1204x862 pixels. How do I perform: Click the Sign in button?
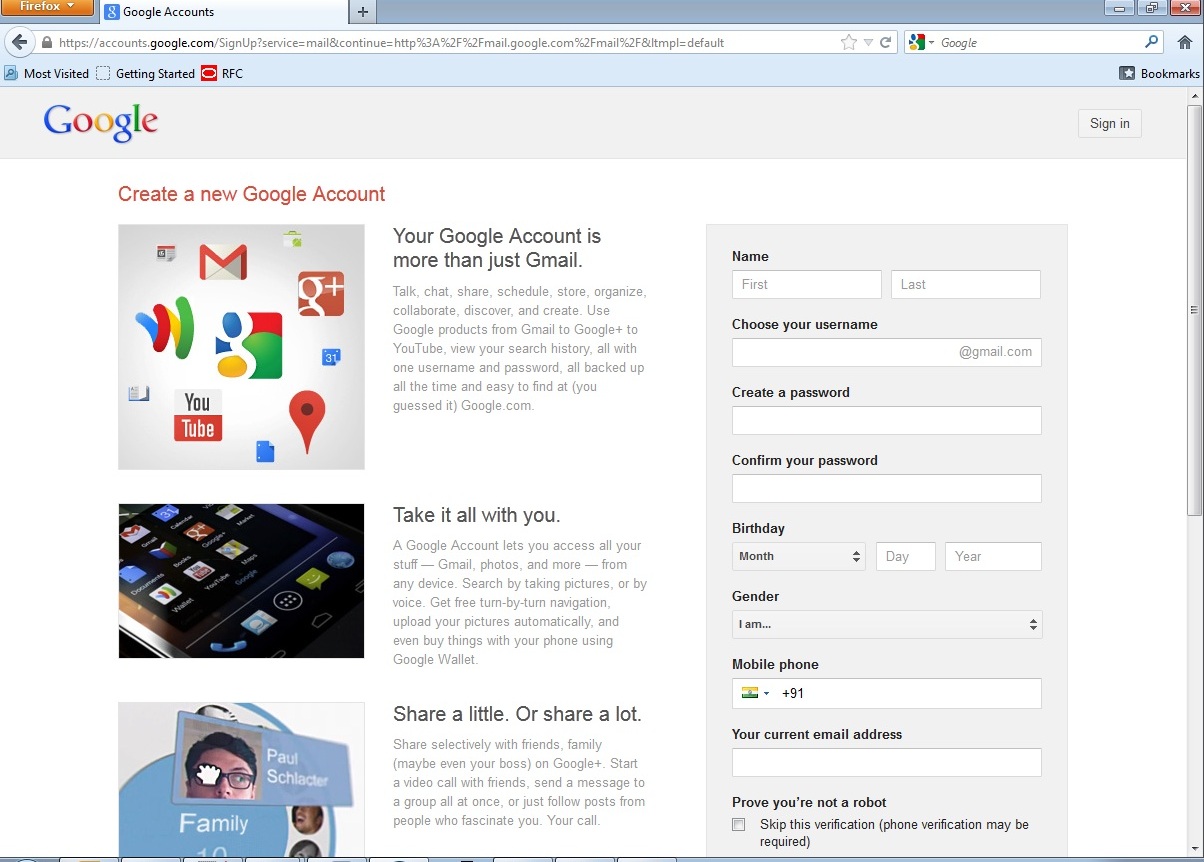click(1109, 123)
